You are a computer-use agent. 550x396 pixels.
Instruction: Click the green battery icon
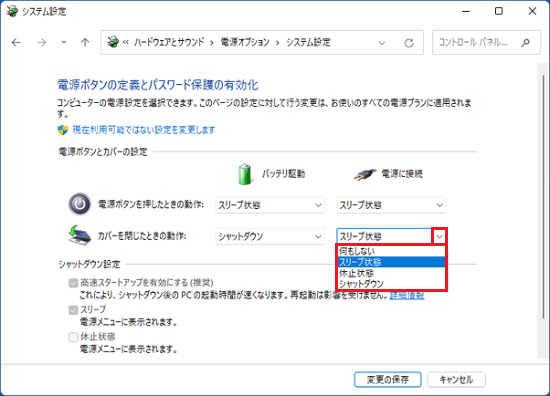pyautogui.click(x=244, y=174)
